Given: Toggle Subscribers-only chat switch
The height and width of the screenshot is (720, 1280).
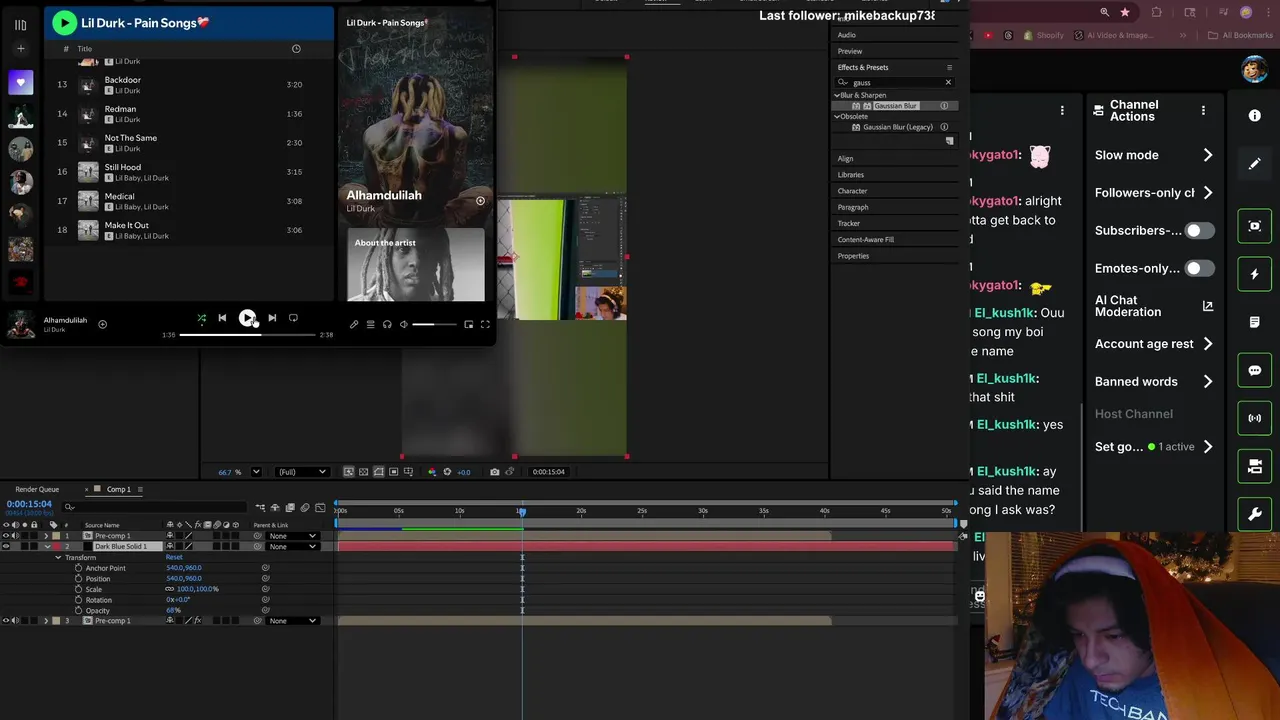Looking at the screenshot, I should [1199, 231].
